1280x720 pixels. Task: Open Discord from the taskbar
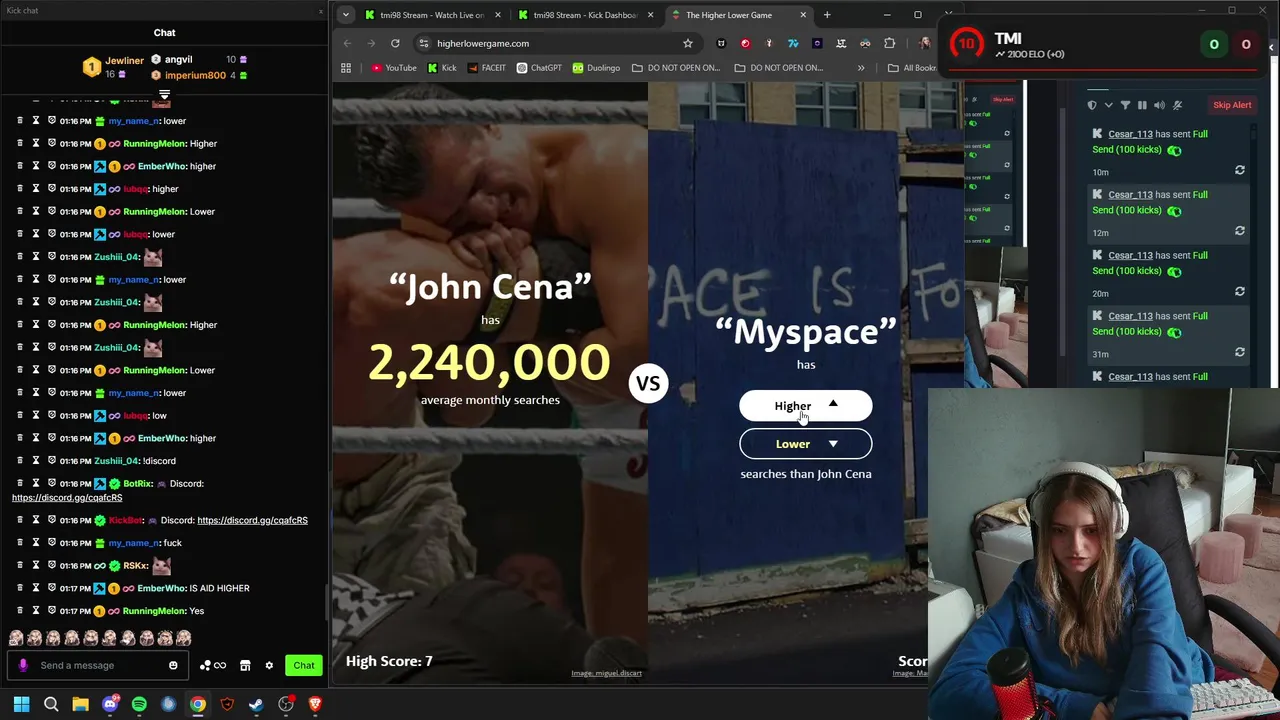coord(110,704)
